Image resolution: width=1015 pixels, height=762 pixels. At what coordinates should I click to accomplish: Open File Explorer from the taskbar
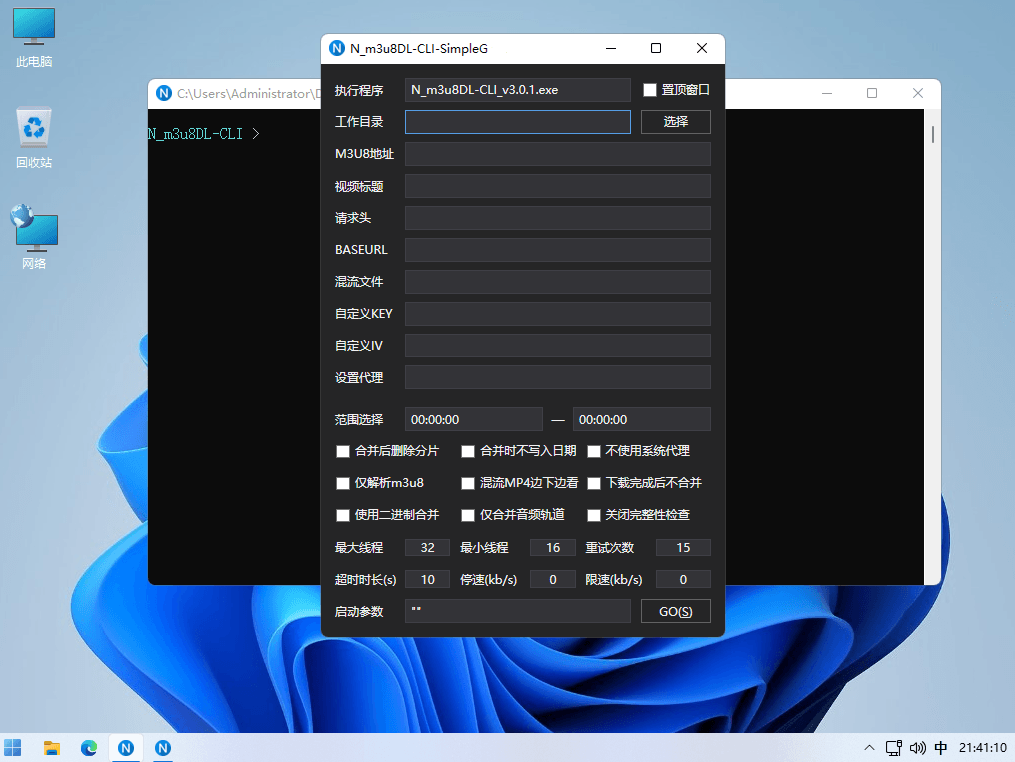(x=52, y=748)
